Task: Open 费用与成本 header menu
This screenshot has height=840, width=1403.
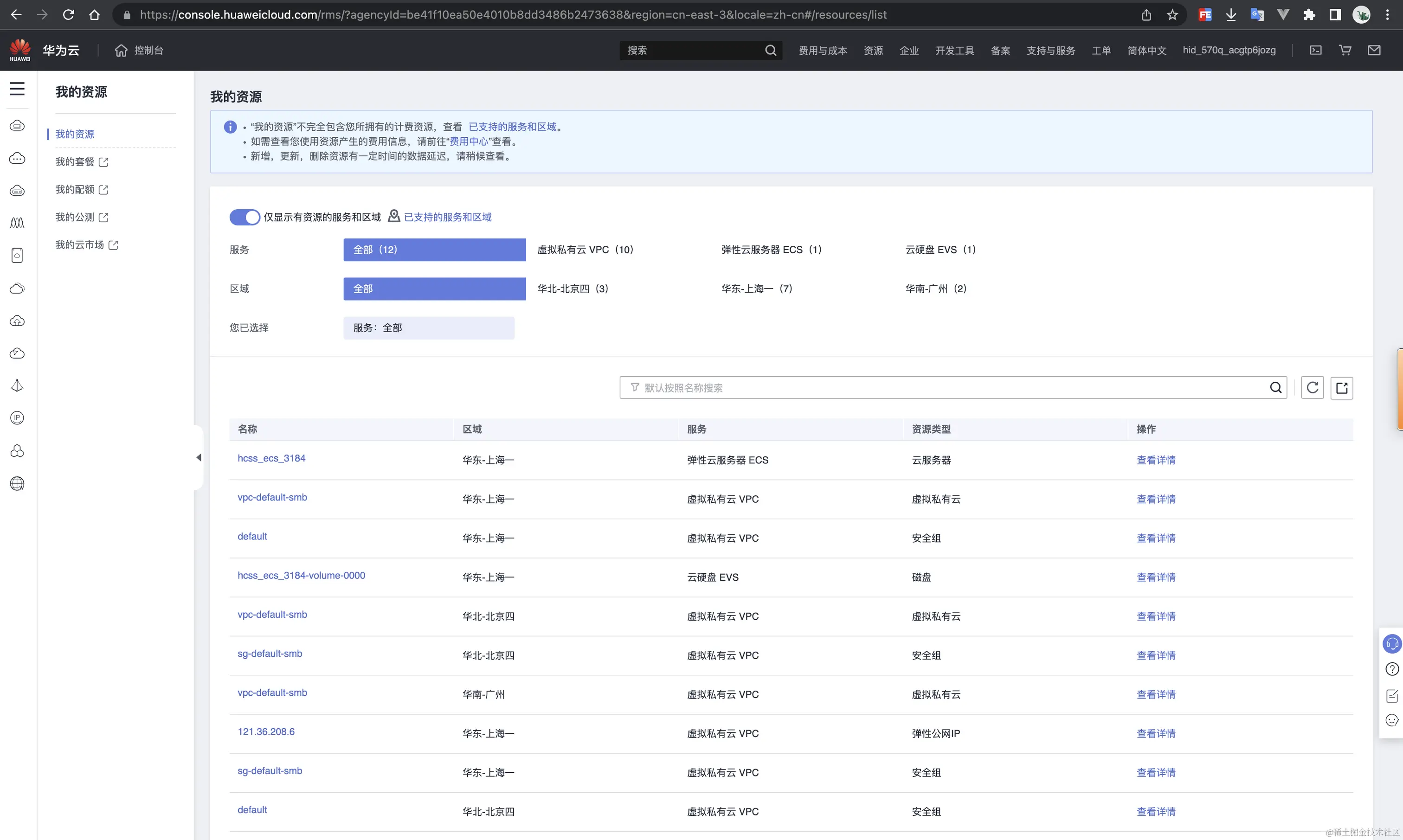Action: [822, 51]
